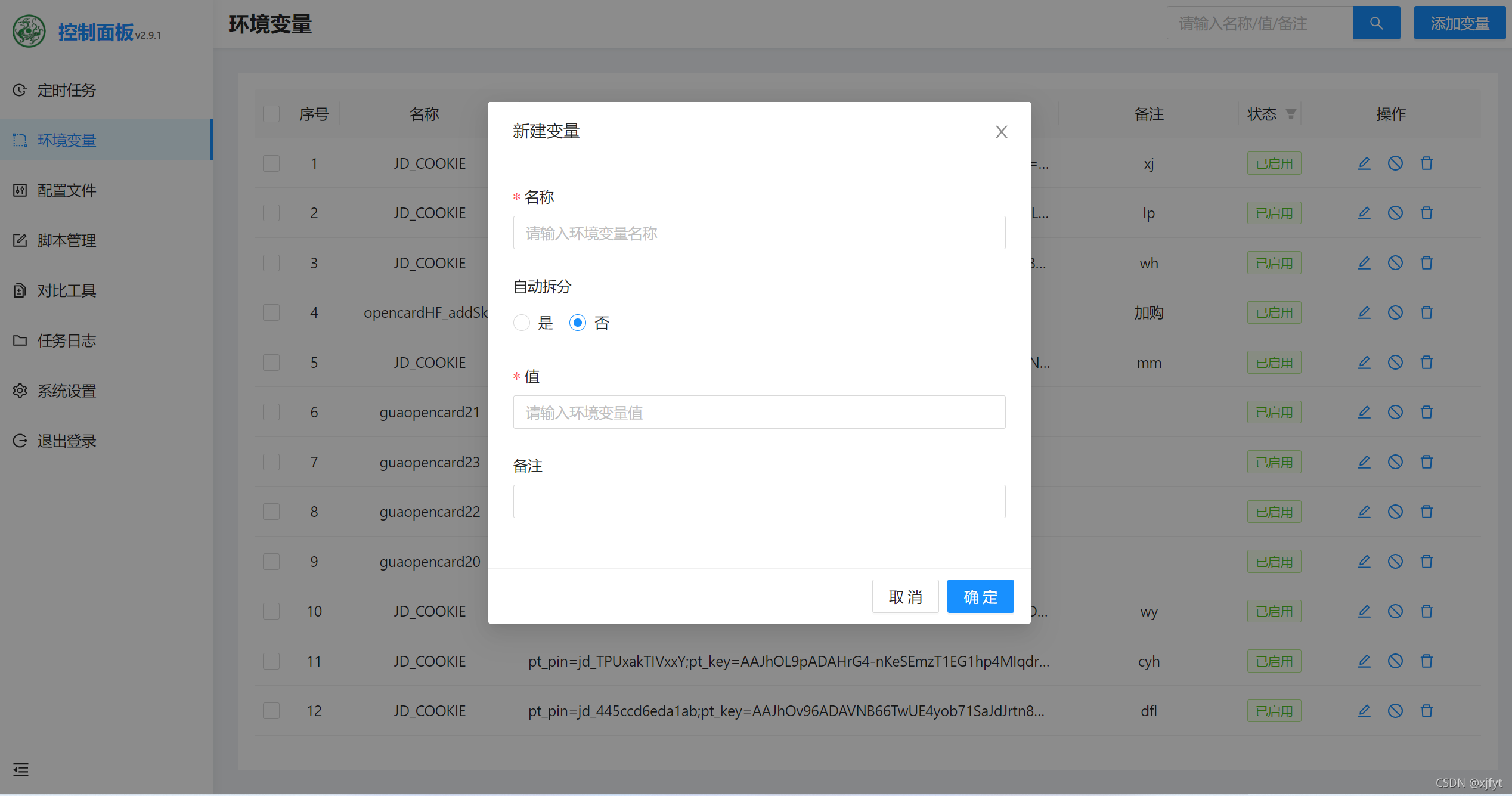Image resolution: width=1512 pixels, height=796 pixels.
Task: Click the status column filter icon
Action: click(x=1291, y=113)
